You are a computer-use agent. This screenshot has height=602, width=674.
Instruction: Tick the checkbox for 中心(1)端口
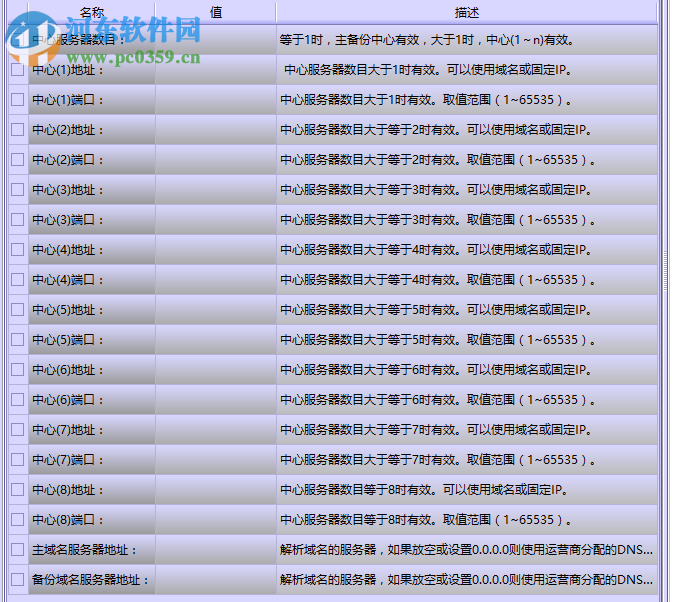[18, 100]
